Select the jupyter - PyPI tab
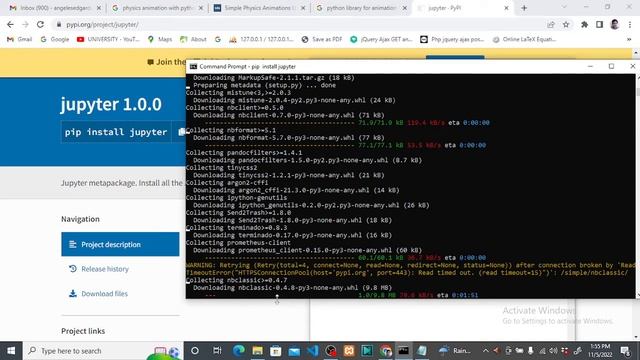Image resolution: width=640 pixels, height=360 pixels. (x=463, y=8)
